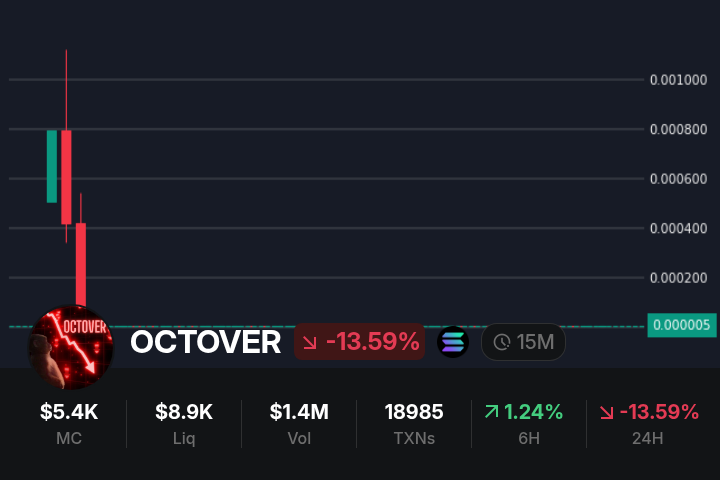Viewport: 720px width, 480px height.
Task: Select the $8.9K Liq stat
Action: pyautogui.click(x=184, y=422)
